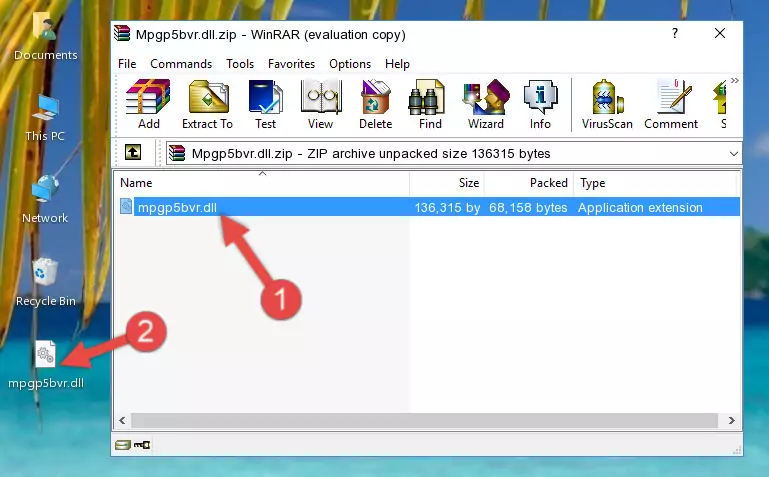This screenshot has height=477, width=769.
Task: Open the Comment tool
Action: pyautogui.click(x=671, y=104)
